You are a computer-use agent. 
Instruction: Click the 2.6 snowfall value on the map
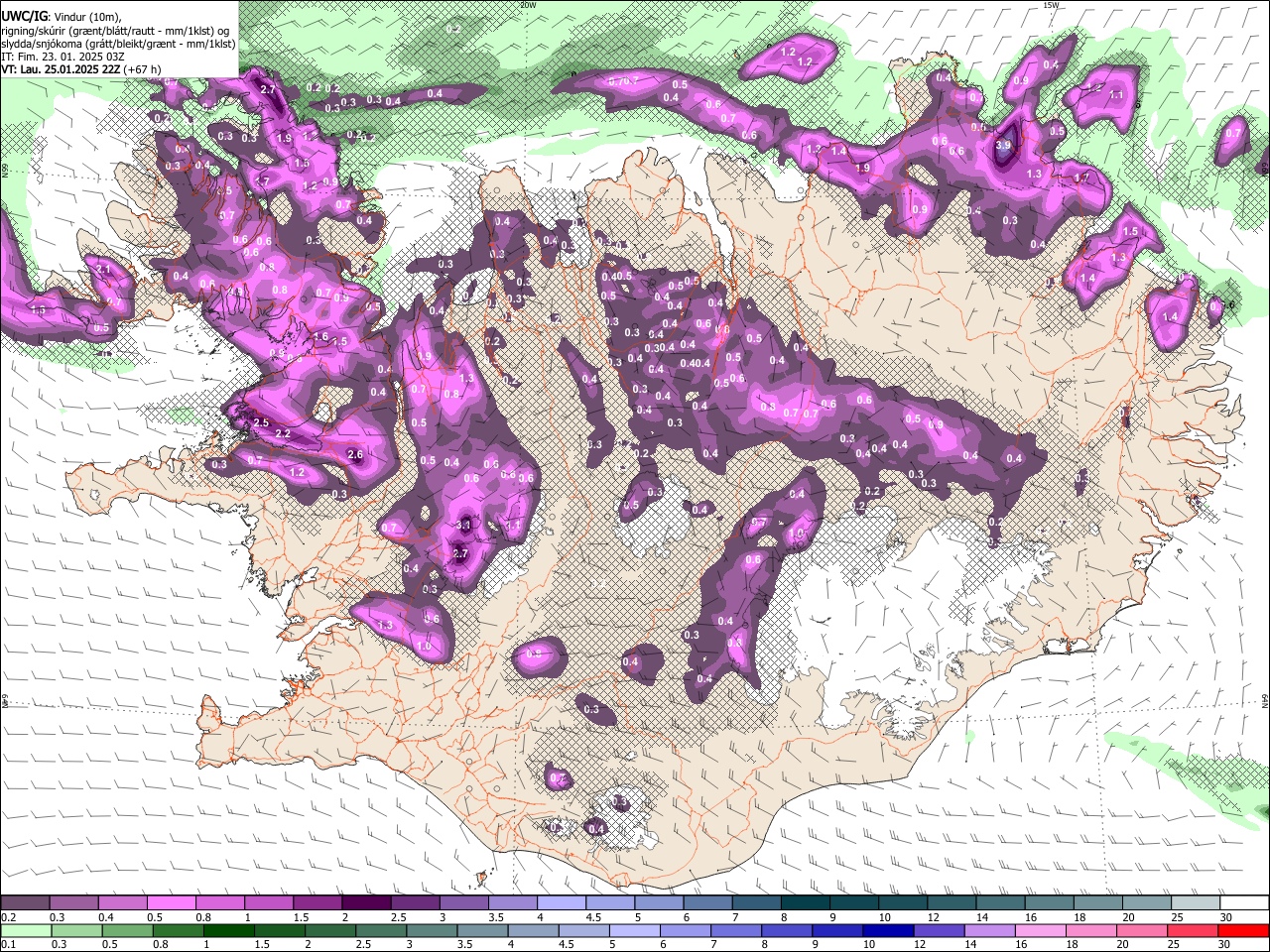coord(356,455)
